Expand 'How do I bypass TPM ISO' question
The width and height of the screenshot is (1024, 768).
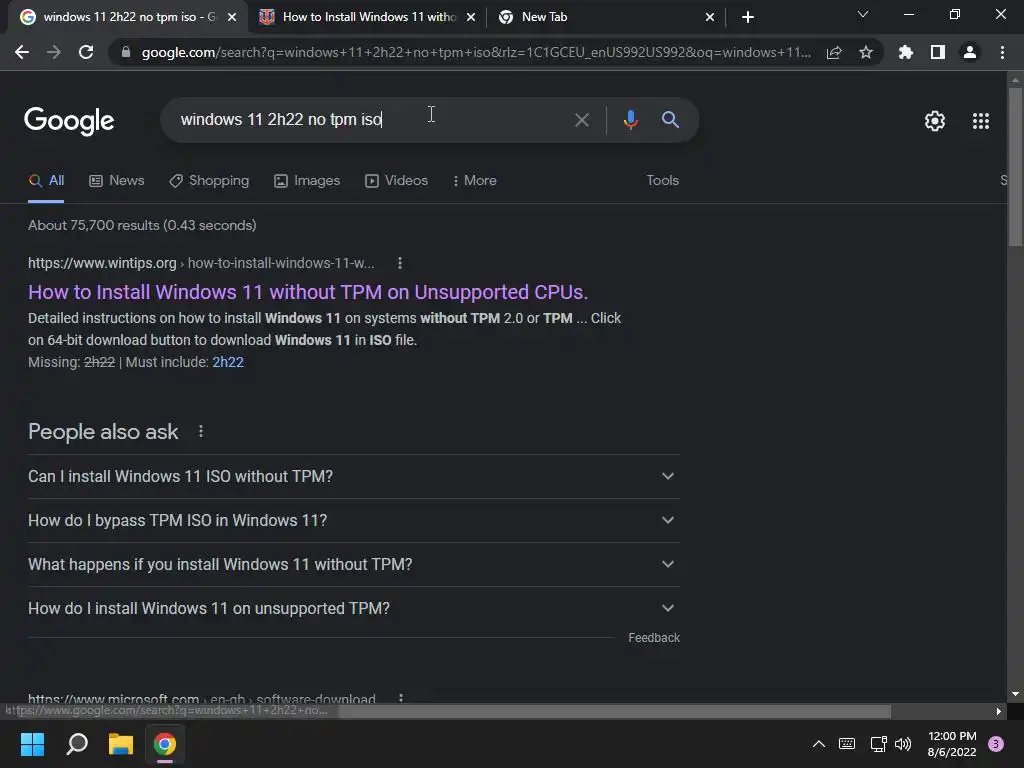pyautogui.click(x=354, y=520)
